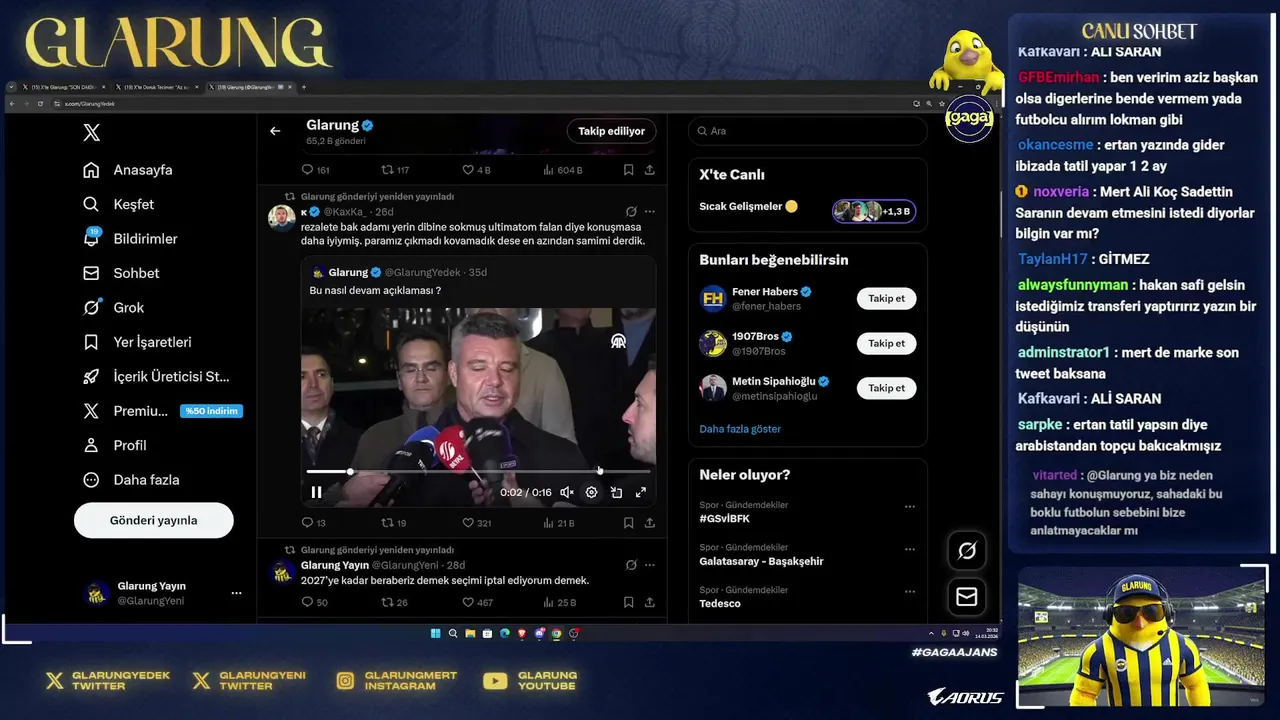Like the Glarung Yayın post with 467 likes
1280x720 pixels.
point(478,602)
